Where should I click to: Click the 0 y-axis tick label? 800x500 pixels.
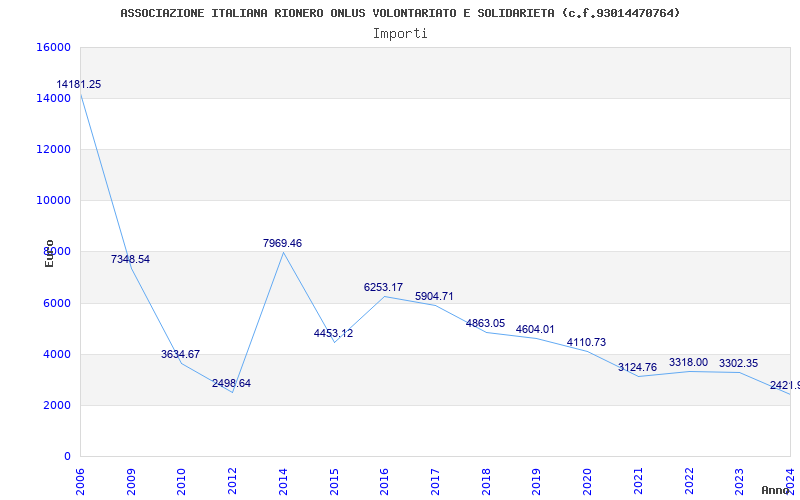point(67,457)
